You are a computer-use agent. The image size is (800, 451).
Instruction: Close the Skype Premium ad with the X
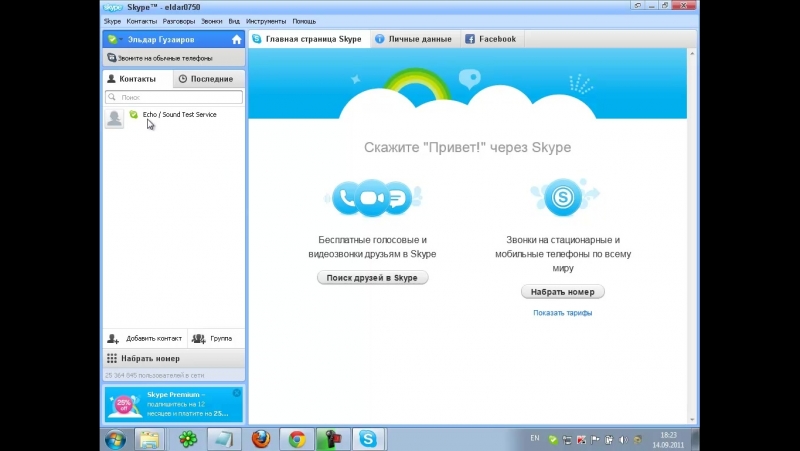click(x=237, y=393)
